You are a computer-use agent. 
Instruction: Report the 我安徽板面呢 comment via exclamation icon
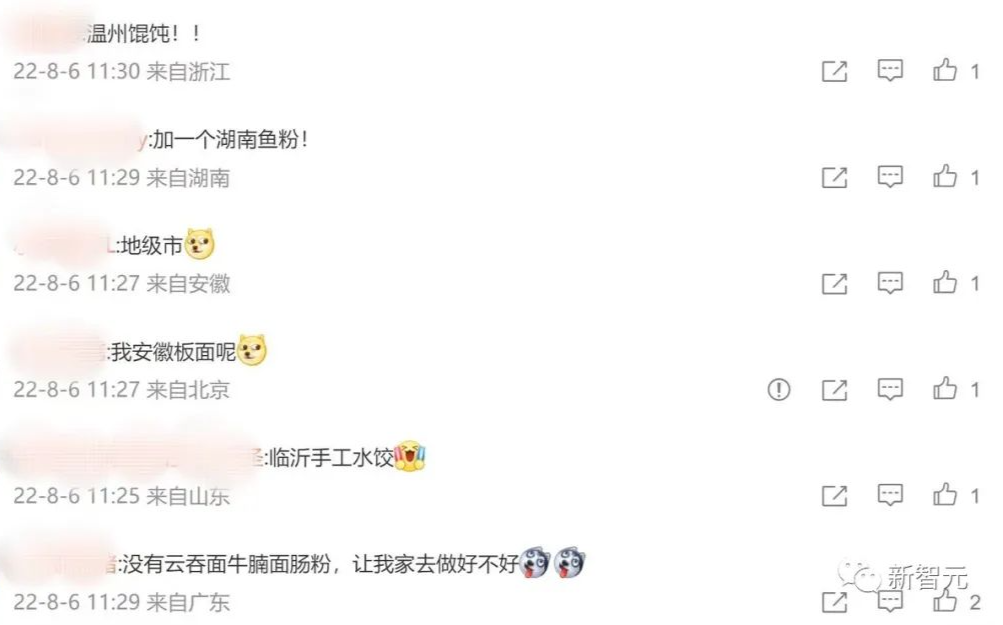tap(778, 389)
